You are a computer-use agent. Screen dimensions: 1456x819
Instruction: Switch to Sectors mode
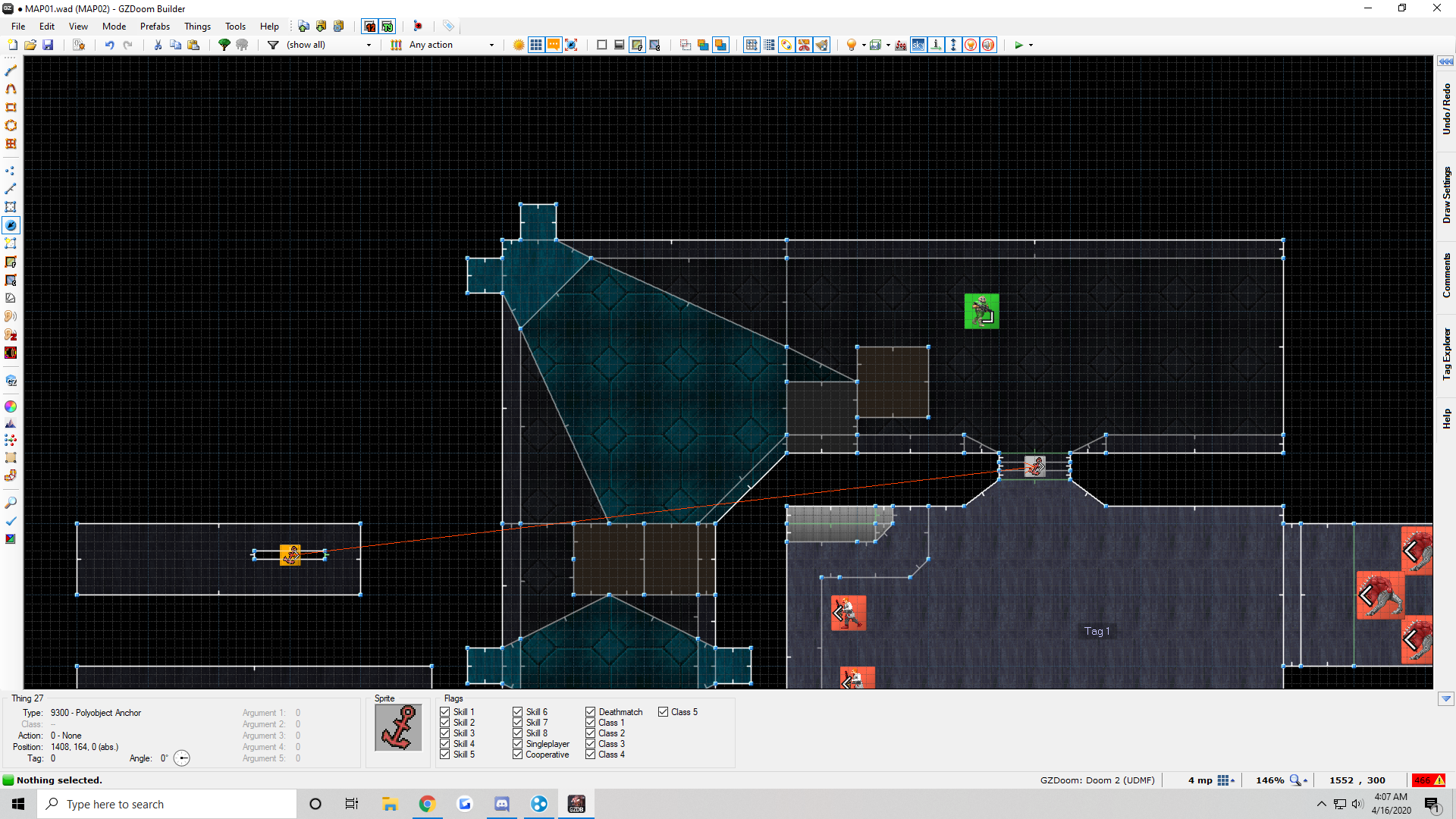coord(11,207)
